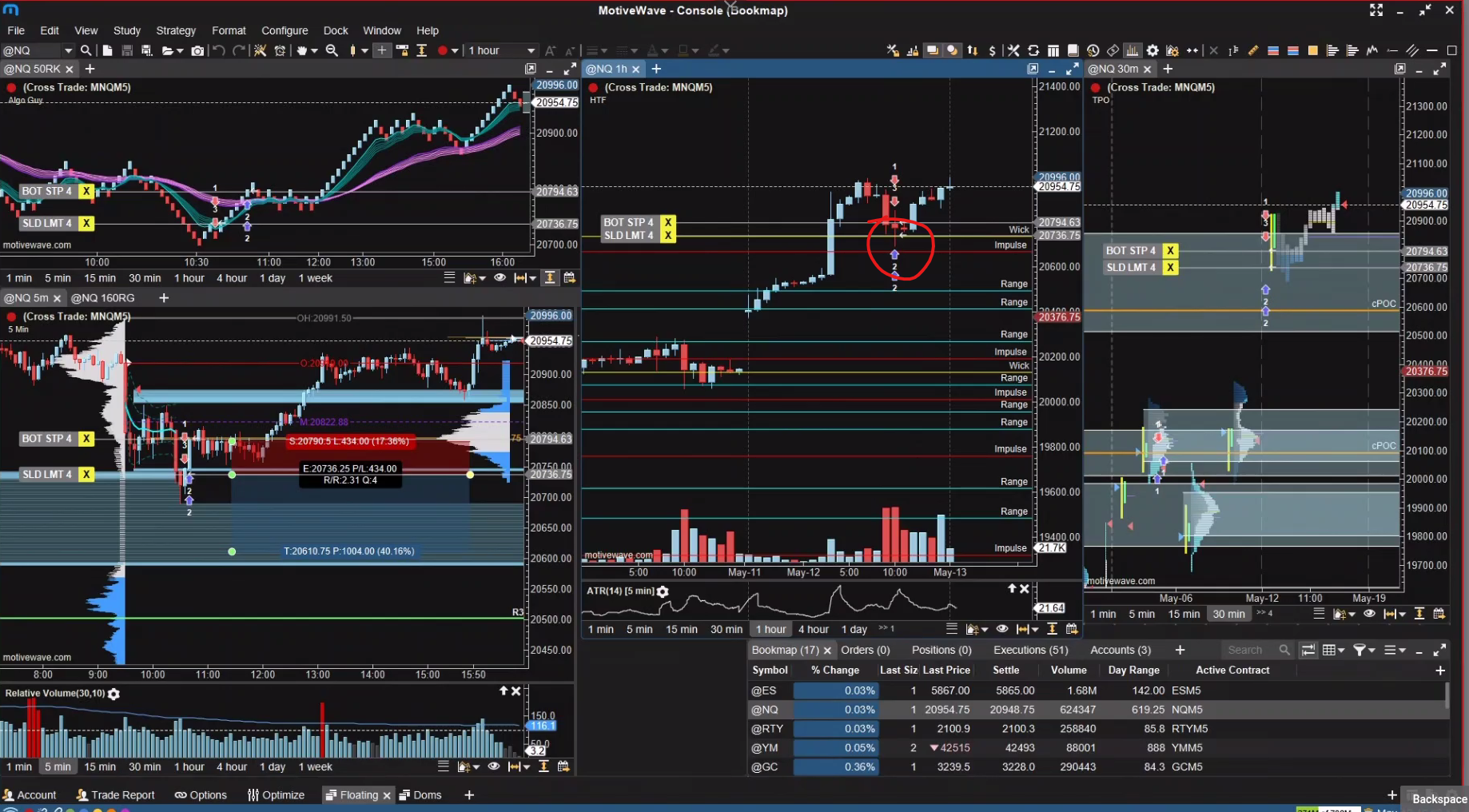Toggle the eye visibility icon under 1h chart
The height and width of the screenshot is (812, 1469).
[1001, 629]
